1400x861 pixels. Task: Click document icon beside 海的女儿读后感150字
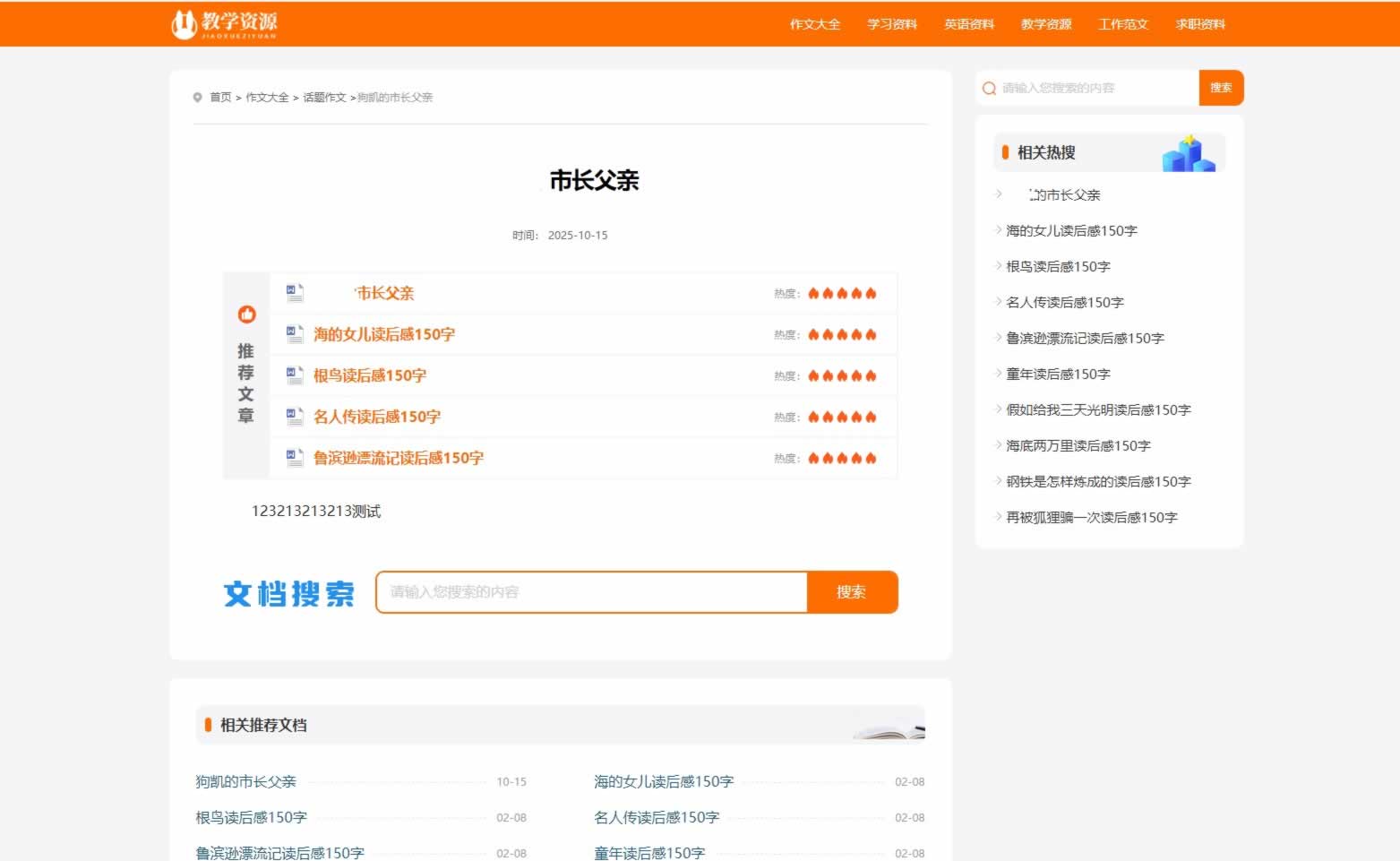click(x=295, y=334)
